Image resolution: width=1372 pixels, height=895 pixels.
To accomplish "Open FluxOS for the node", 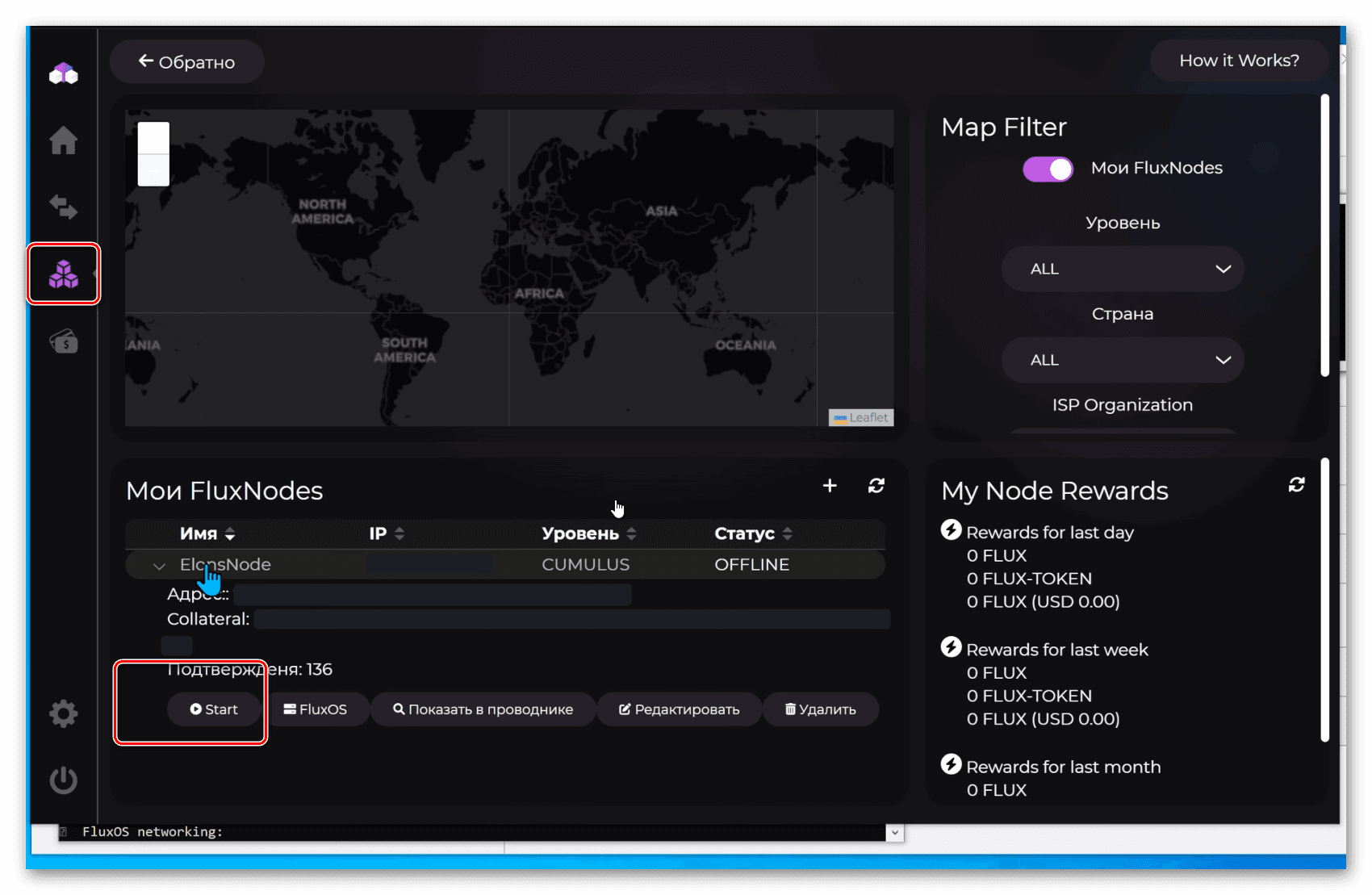I will pyautogui.click(x=316, y=709).
